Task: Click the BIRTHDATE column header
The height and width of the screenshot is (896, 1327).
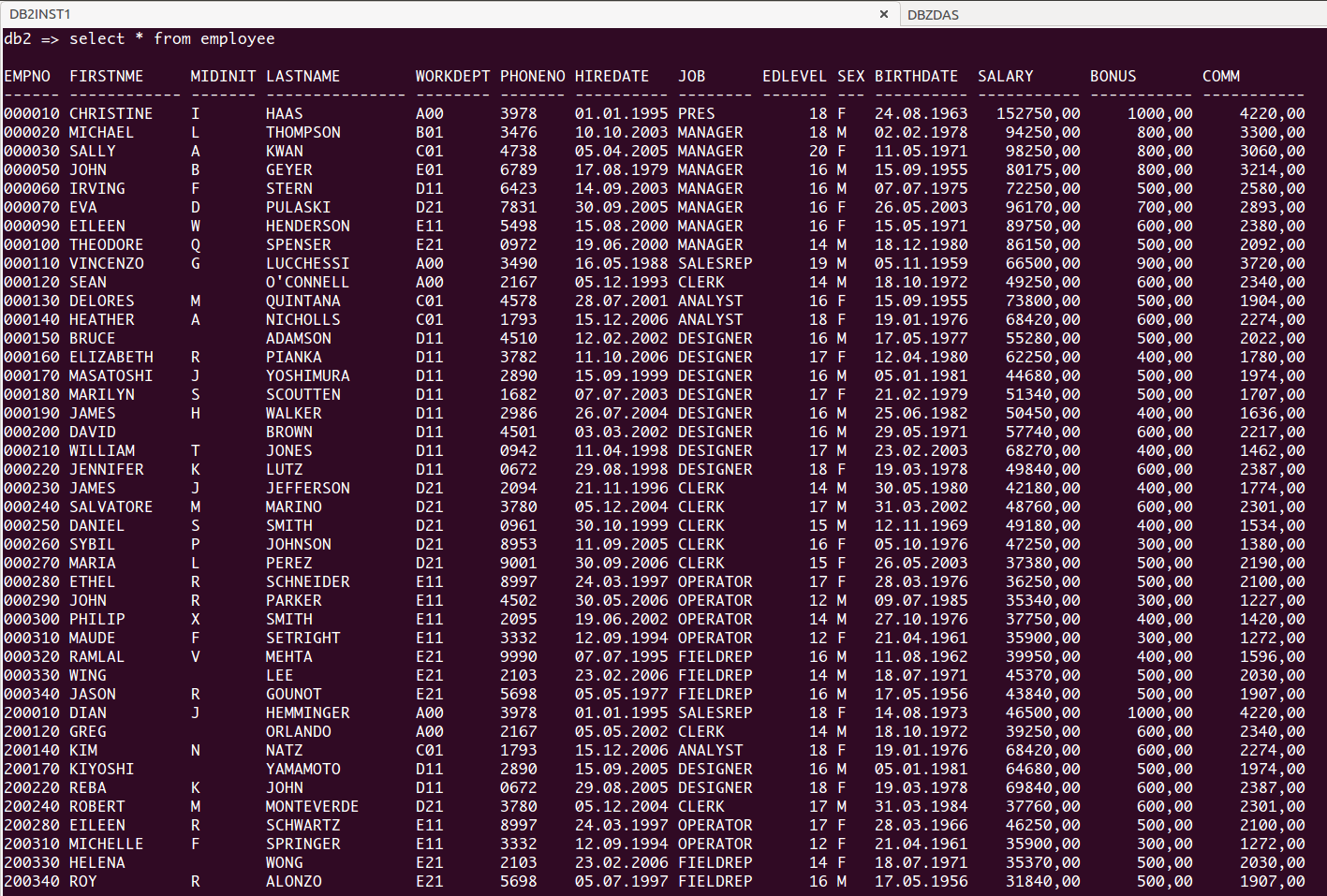Action: pos(916,76)
